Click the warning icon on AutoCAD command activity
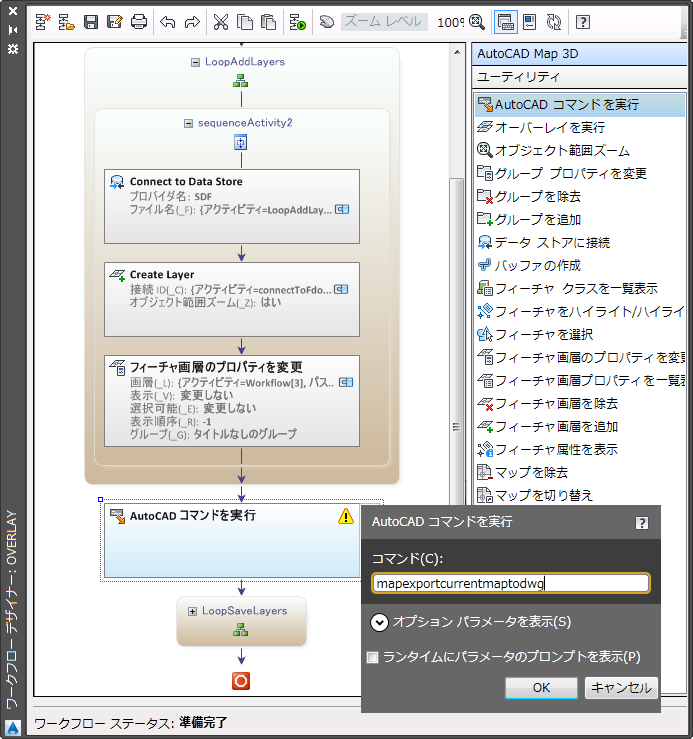693x739 pixels. [346, 516]
